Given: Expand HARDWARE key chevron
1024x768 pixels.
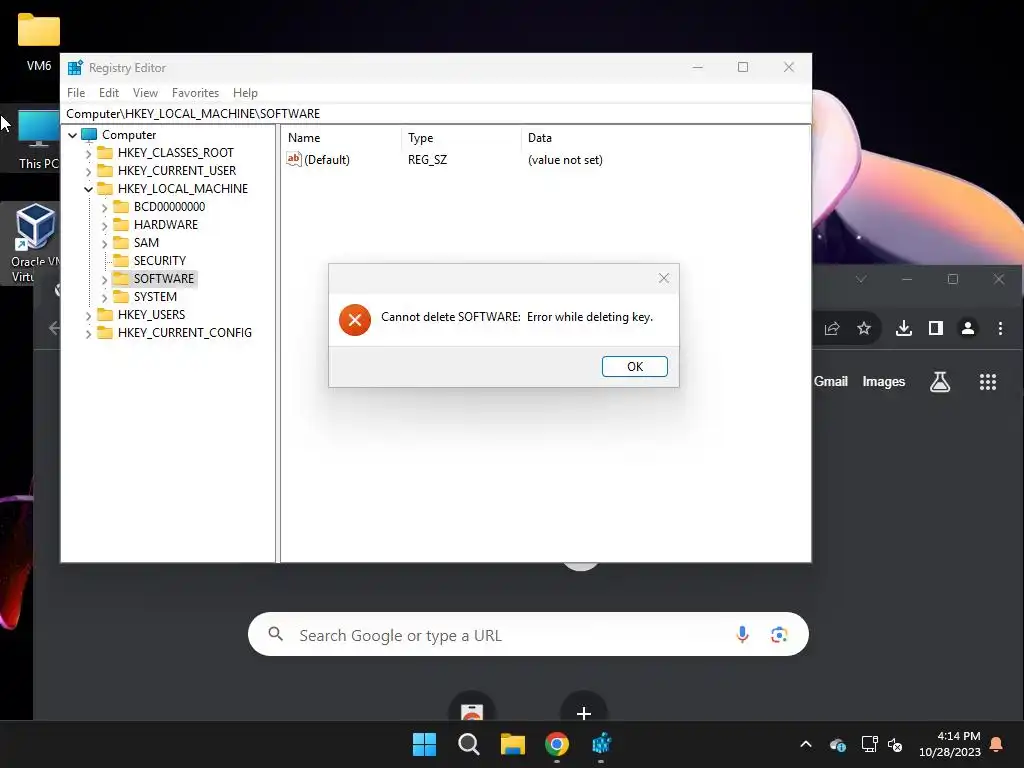Looking at the screenshot, I should (x=104, y=225).
